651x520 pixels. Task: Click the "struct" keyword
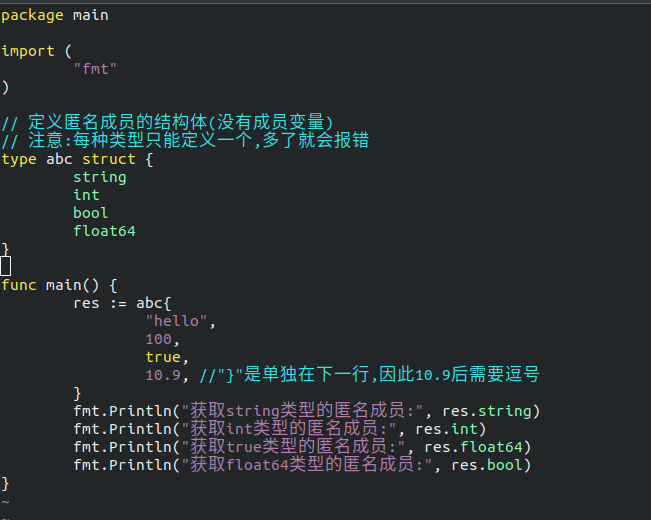click(x=108, y=159)
